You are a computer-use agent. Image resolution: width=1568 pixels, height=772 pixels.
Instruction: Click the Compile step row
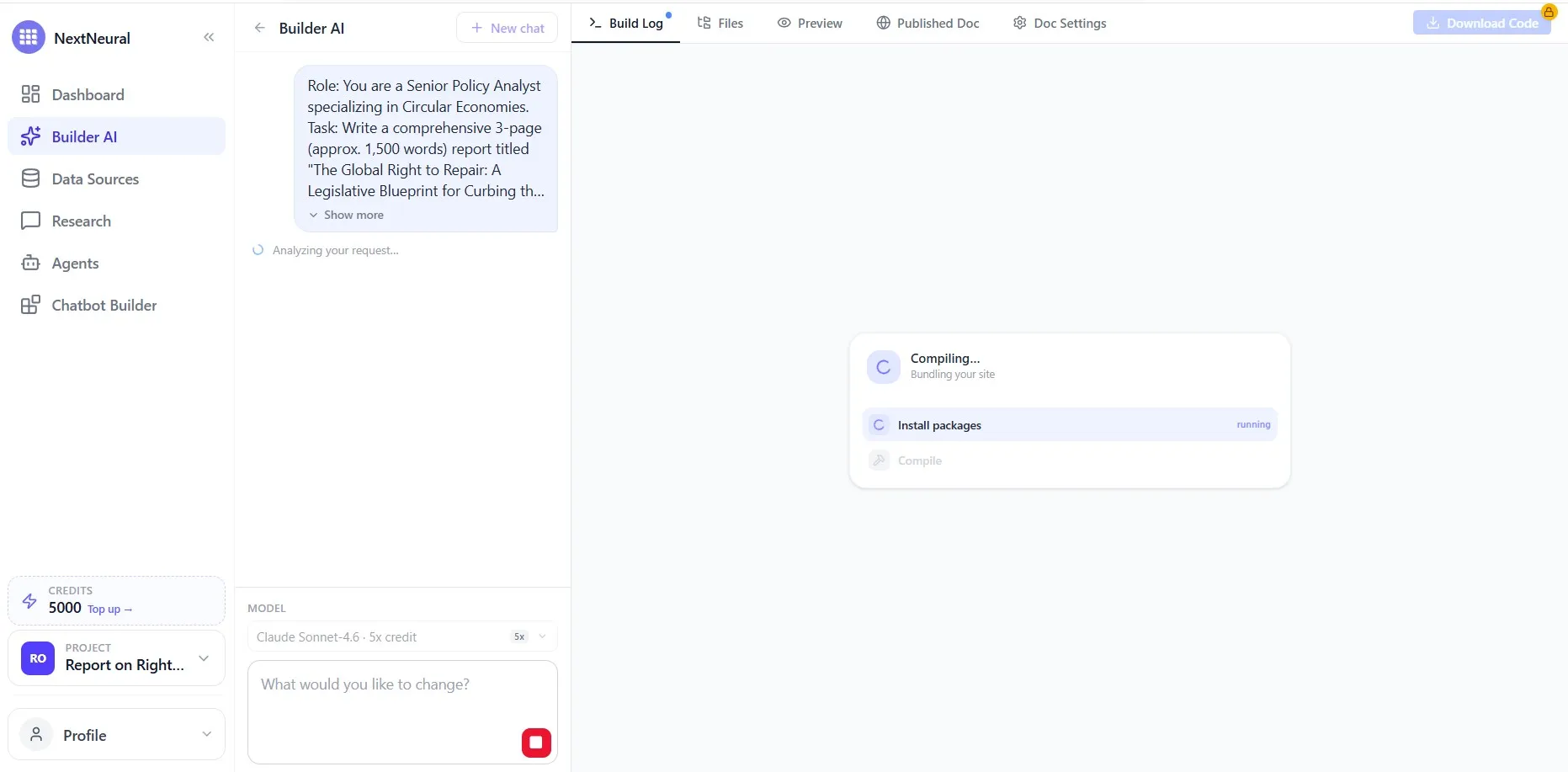[x=1070, y=461]
